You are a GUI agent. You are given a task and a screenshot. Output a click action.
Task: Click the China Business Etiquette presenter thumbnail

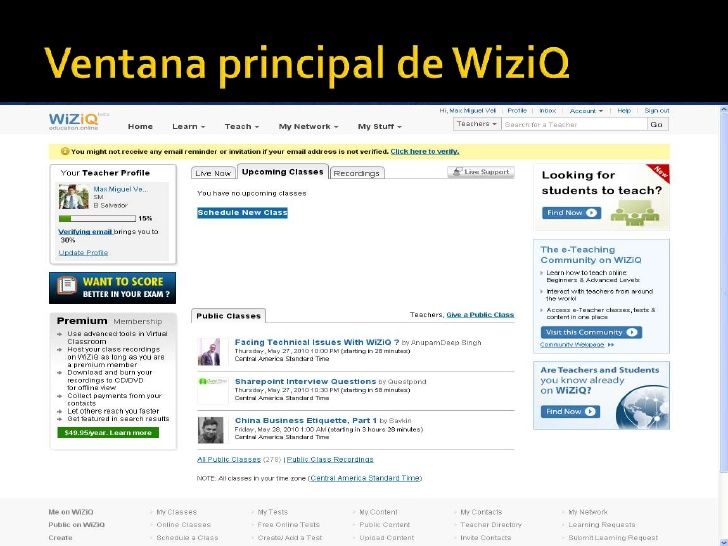[x=210, y=430]
